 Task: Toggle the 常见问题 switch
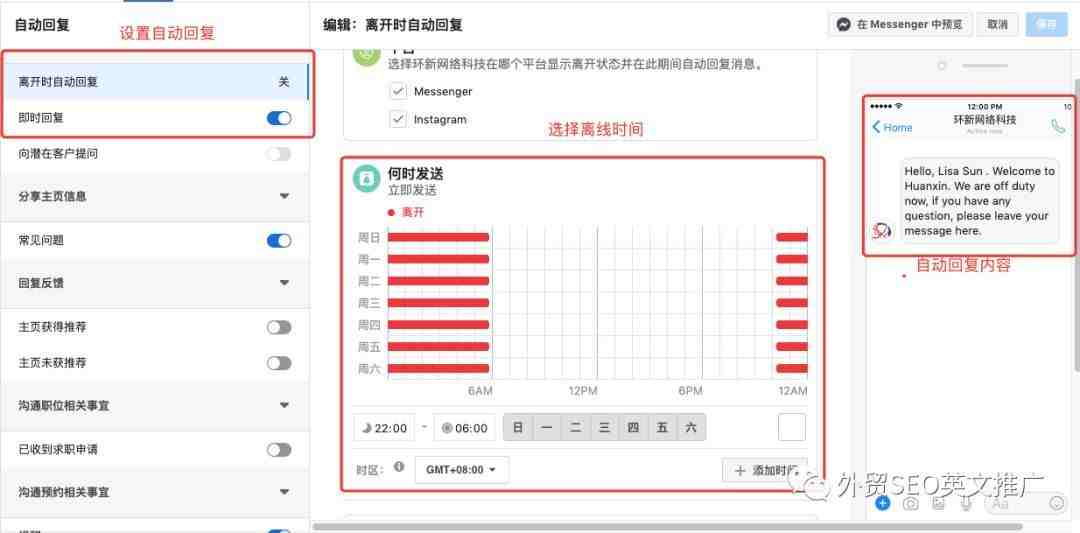[x=279, y=241]
